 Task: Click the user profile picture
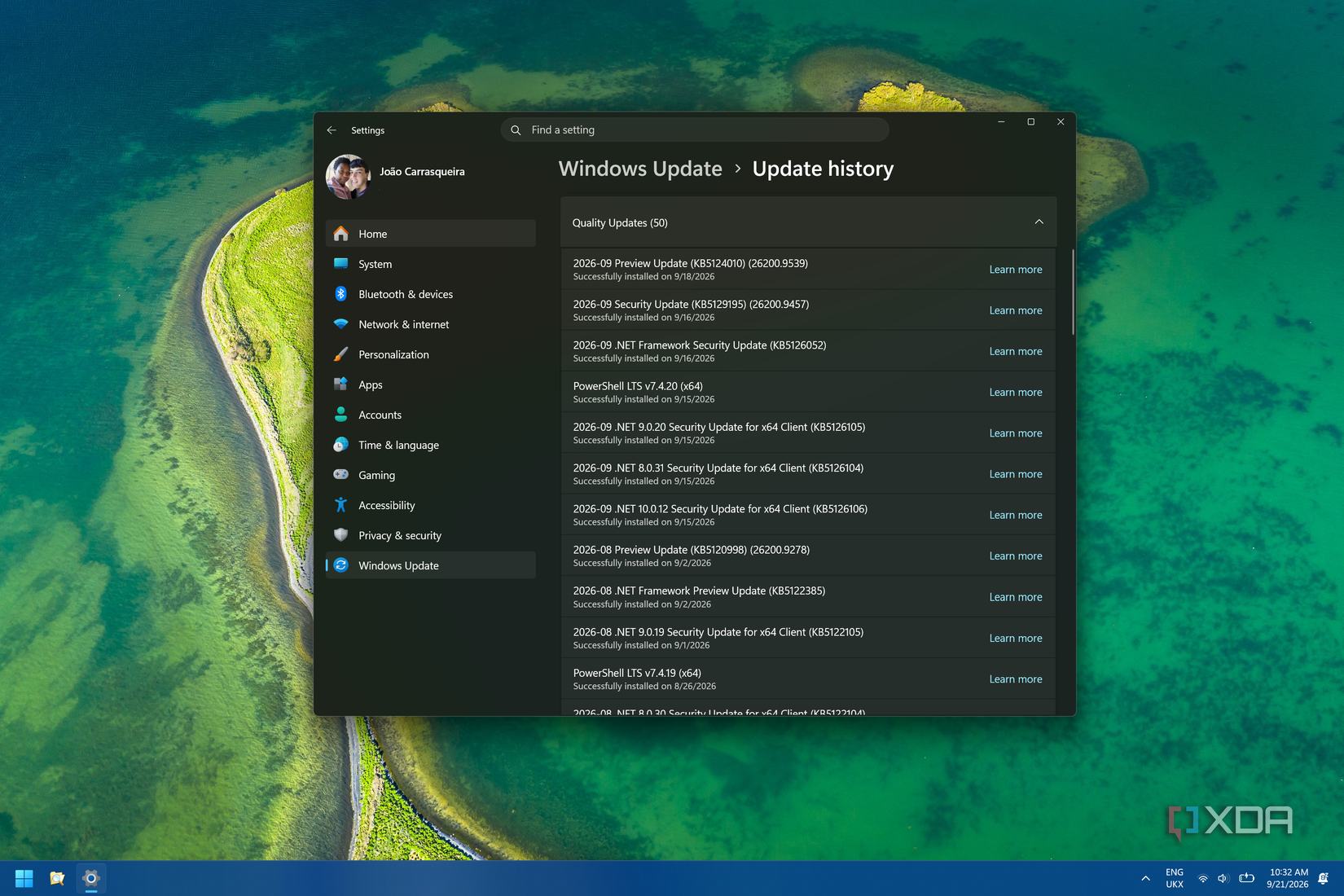pos(349,177)
